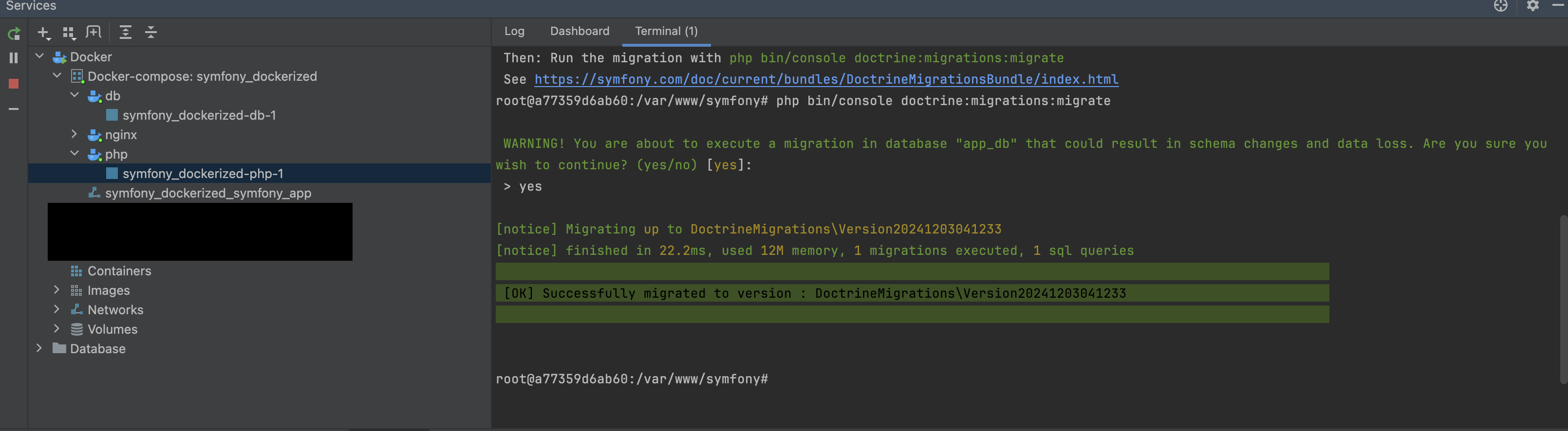Hide the Services tool window

(1558, 5)
